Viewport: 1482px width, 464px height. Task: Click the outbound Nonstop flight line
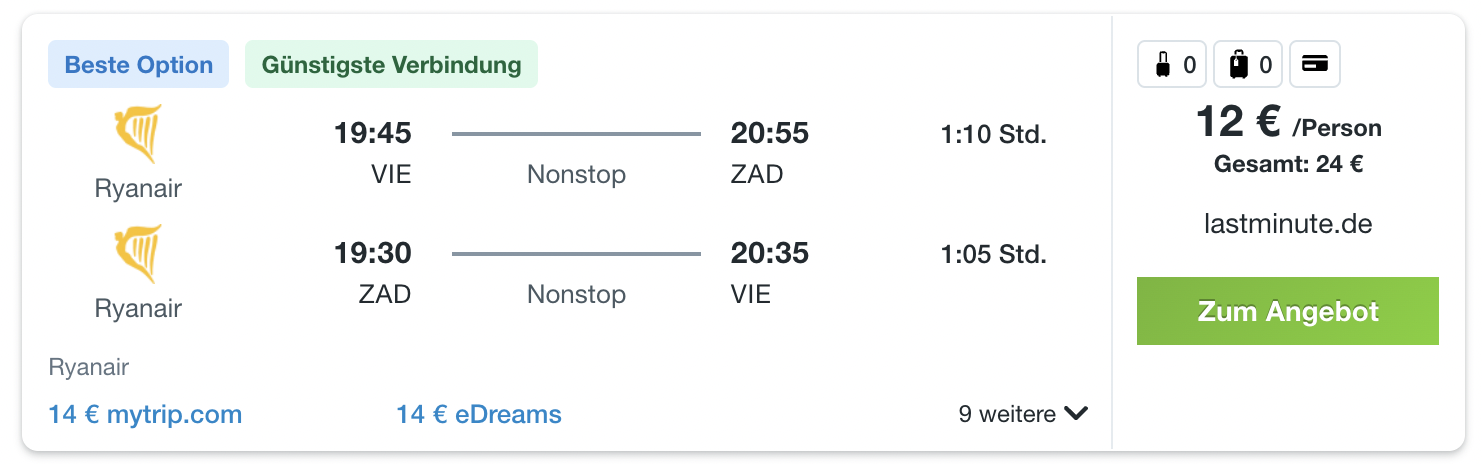(x=576, y=133)
